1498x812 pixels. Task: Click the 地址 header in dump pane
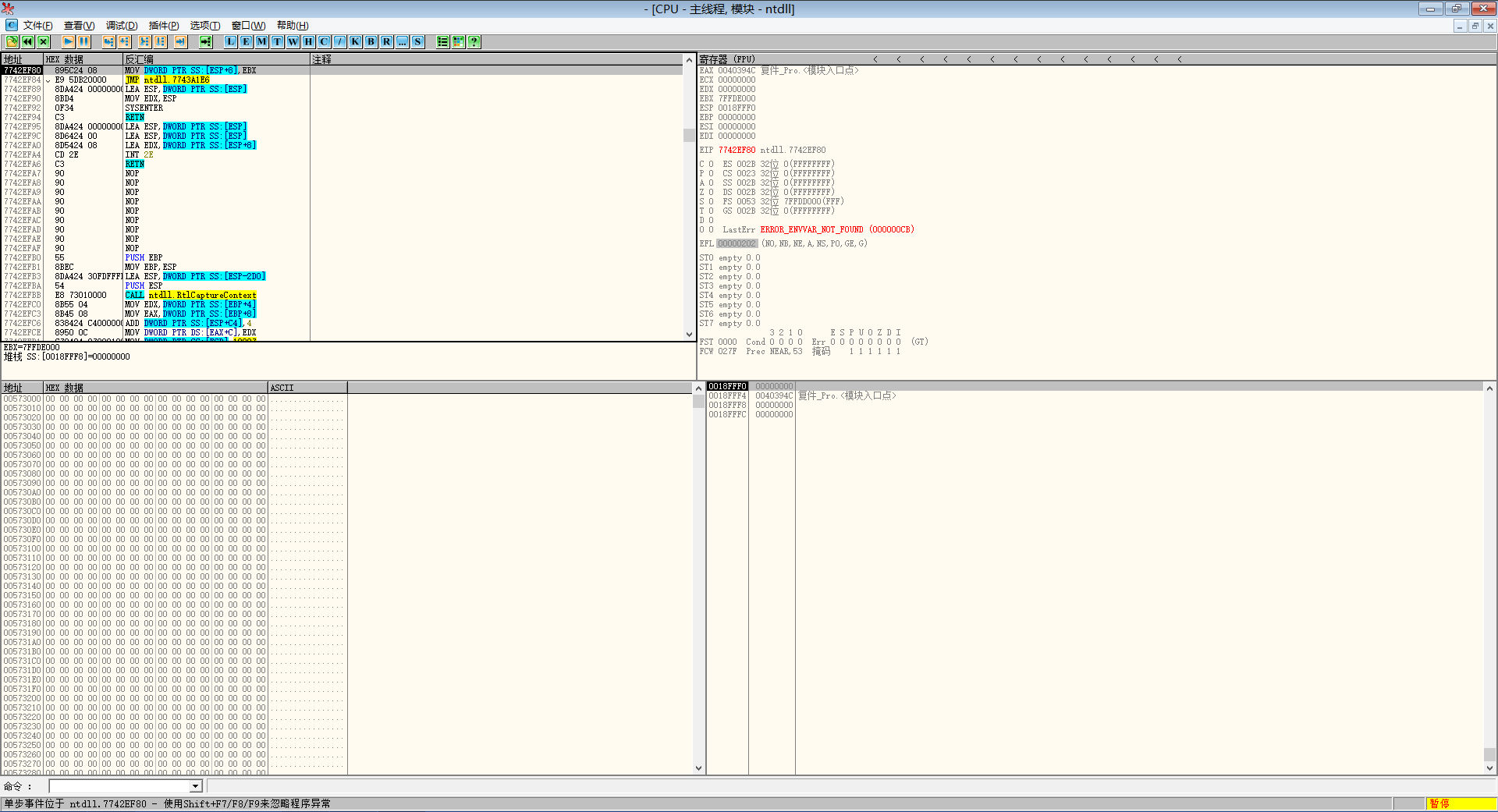22,388
